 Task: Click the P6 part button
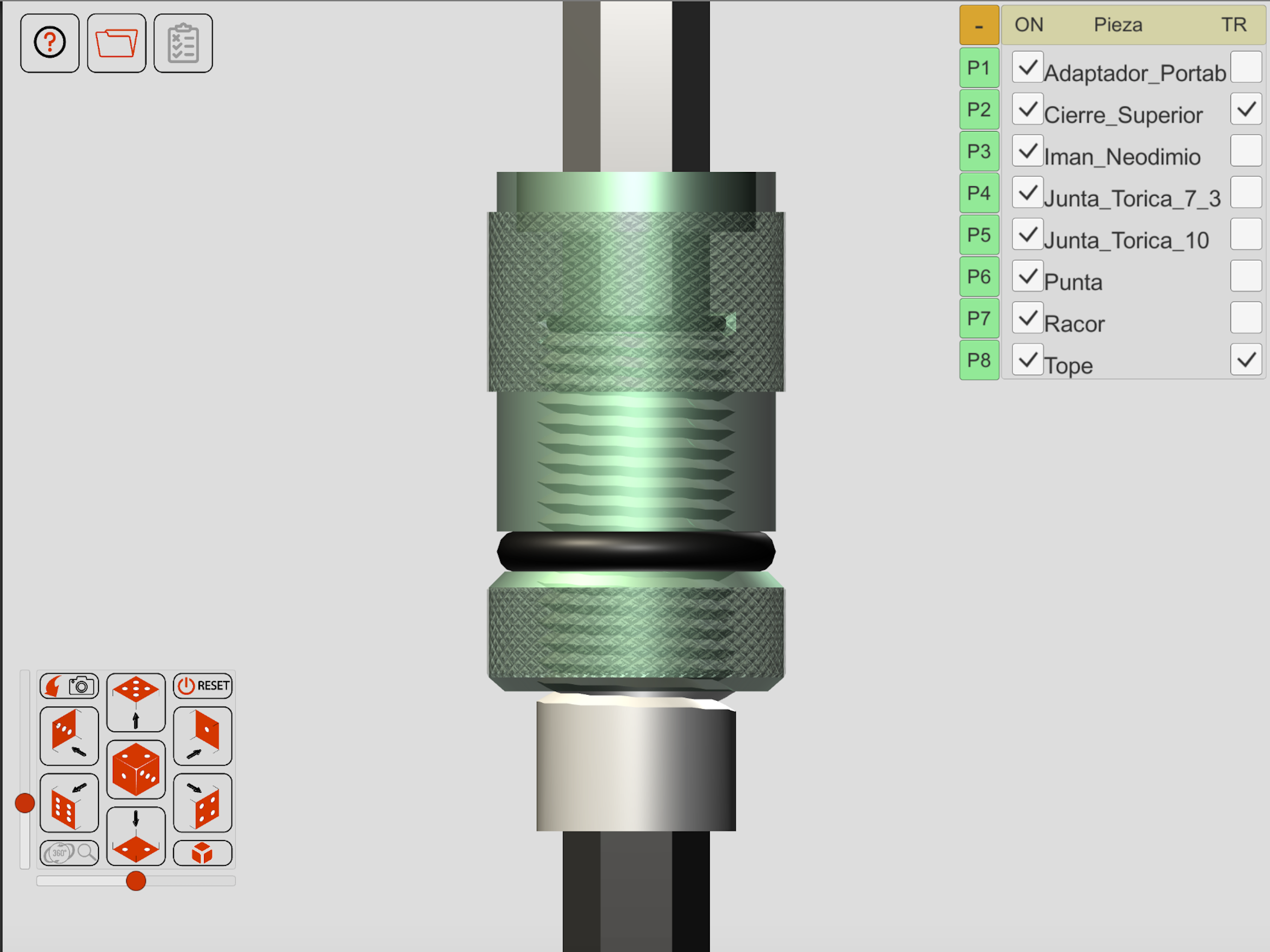pyautogui.click(x=979, y=277)
